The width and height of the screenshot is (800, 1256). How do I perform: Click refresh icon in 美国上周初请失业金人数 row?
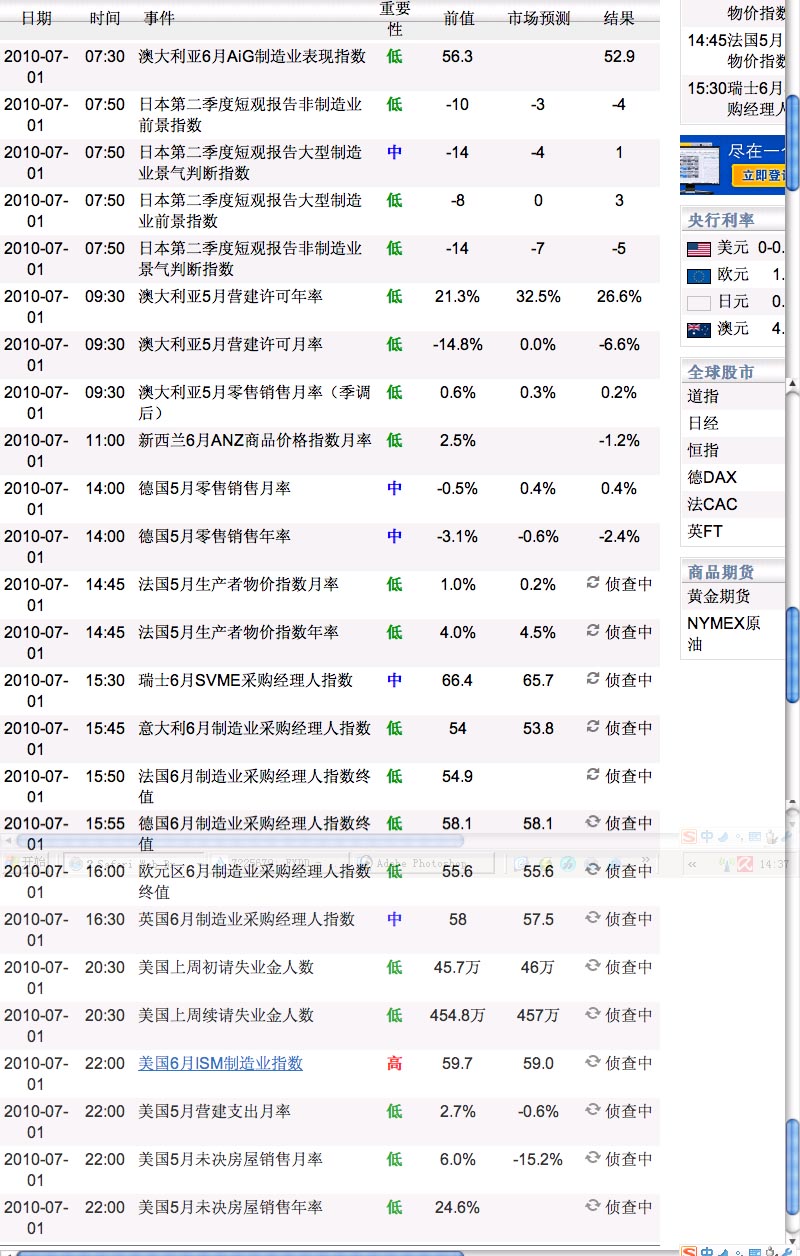(x=593, y=966)
